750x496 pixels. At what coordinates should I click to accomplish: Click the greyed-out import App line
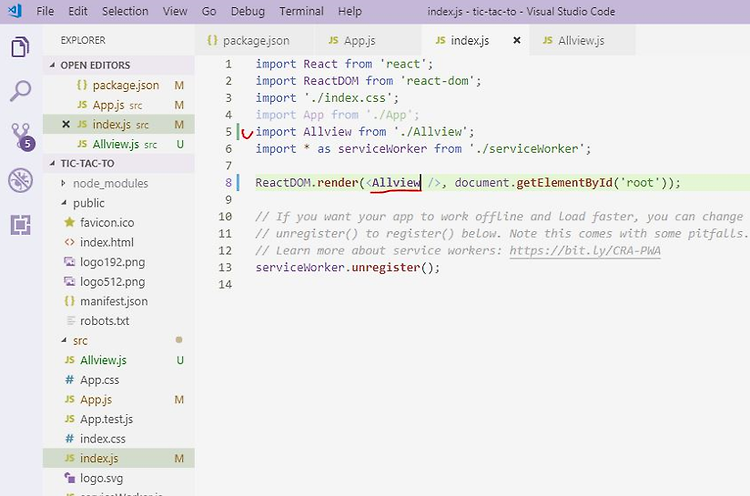[337, 115]
